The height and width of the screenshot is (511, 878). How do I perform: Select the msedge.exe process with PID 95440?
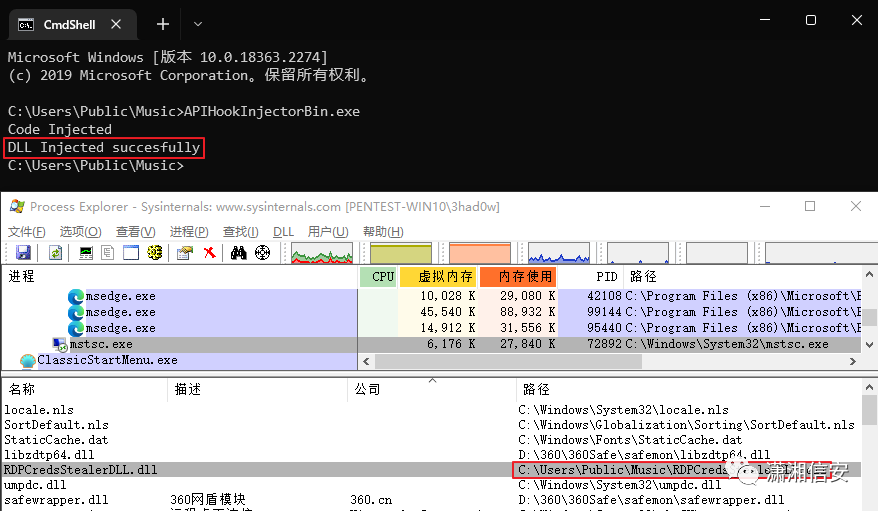[x=431, y=328]
